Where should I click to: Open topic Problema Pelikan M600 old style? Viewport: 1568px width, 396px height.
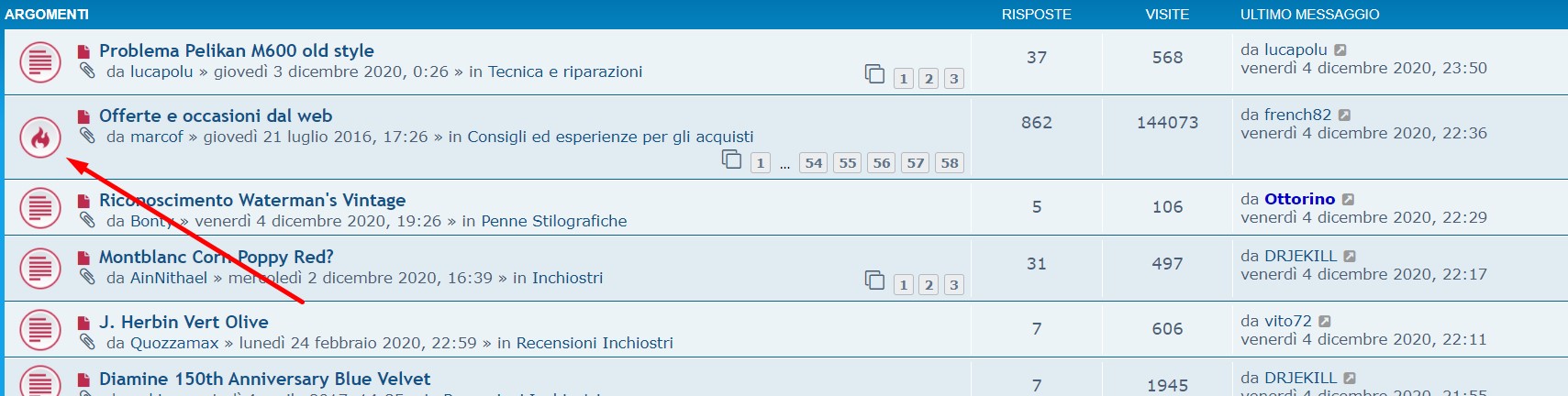click(236, 51)
